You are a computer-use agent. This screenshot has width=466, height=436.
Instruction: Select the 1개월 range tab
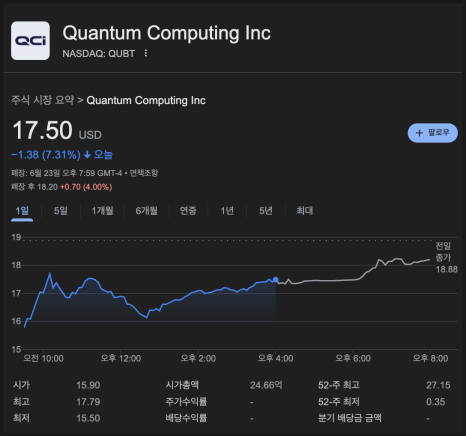click(102, 211)
